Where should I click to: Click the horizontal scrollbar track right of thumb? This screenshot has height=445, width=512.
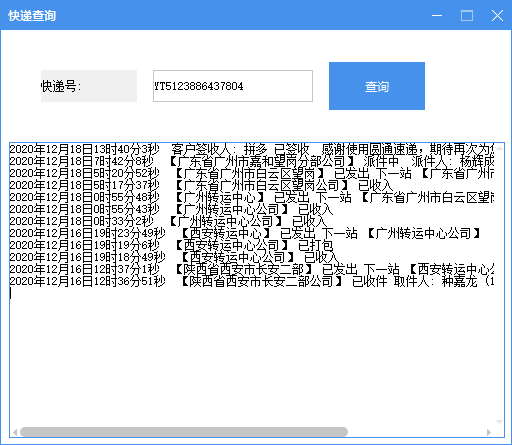click(x=416, y=432)
